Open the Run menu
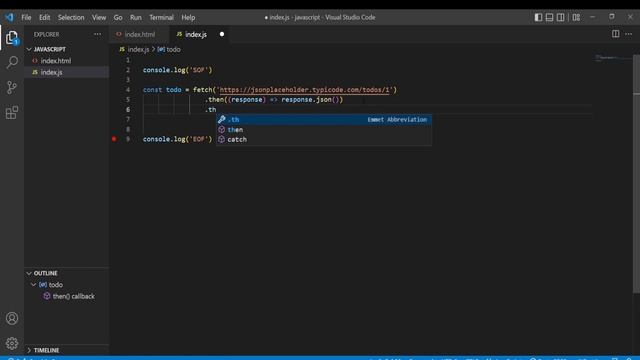Image resolution: width=640 pixels, height=360 pixels. pos(136,18)
